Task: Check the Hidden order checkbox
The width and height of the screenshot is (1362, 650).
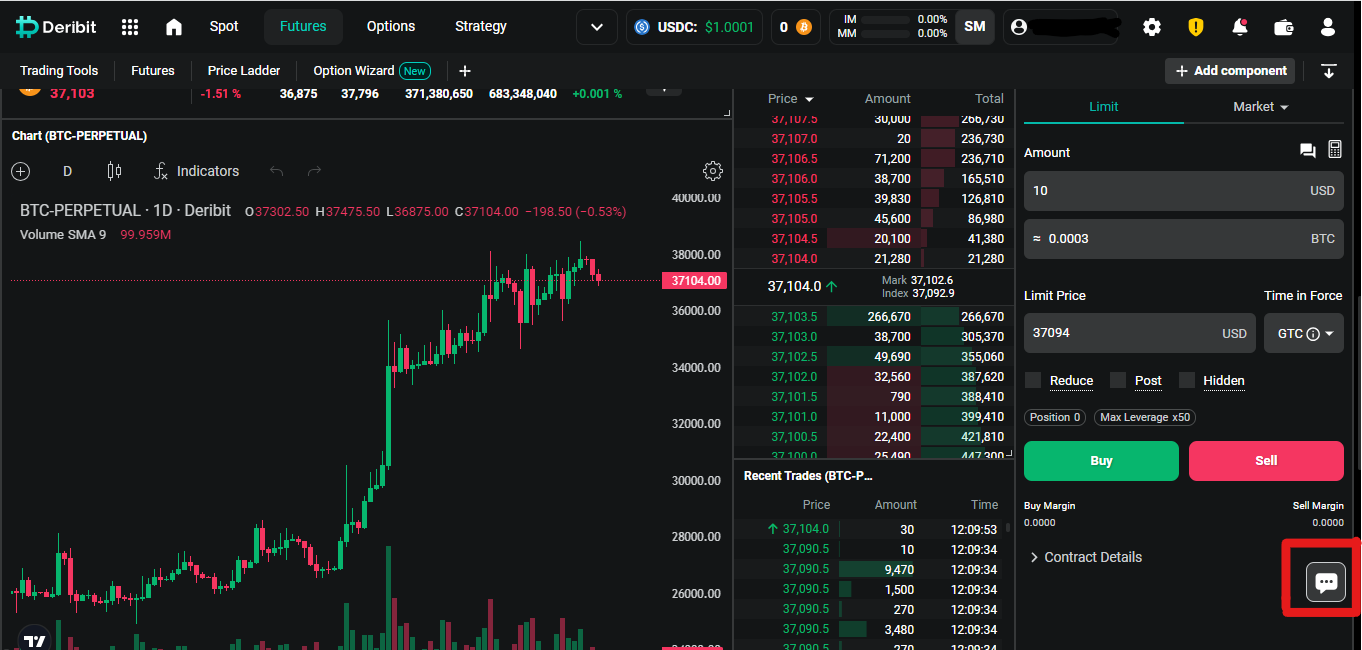Action: tap(1187, 380)
